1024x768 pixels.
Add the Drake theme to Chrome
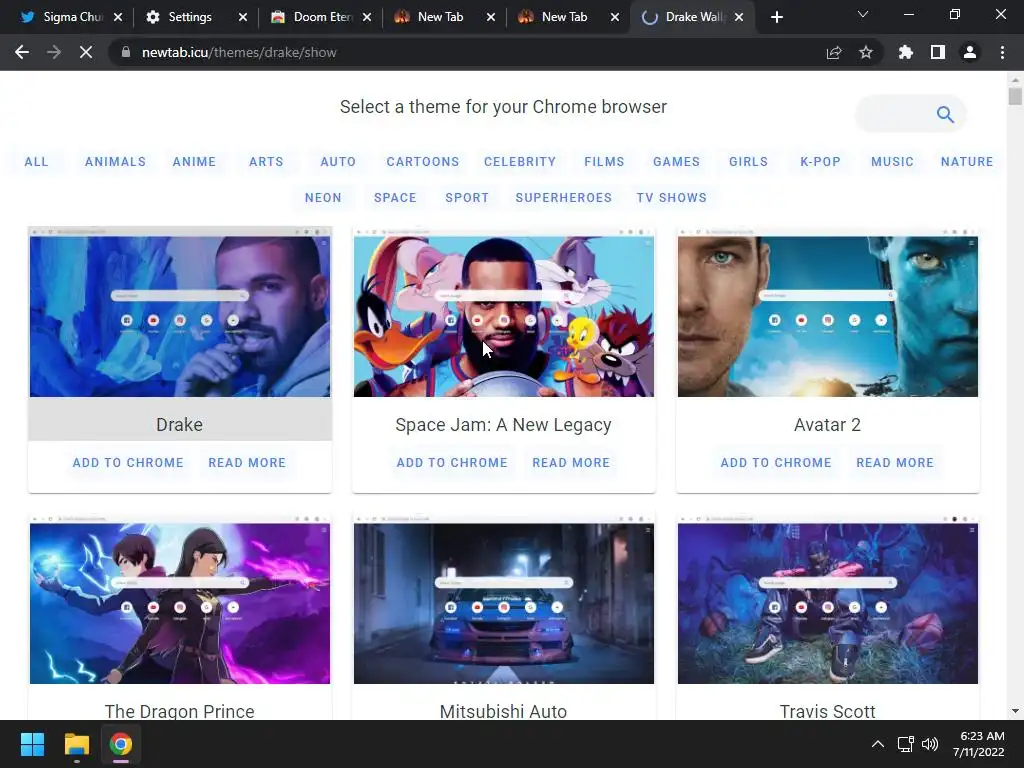(128, 462)
